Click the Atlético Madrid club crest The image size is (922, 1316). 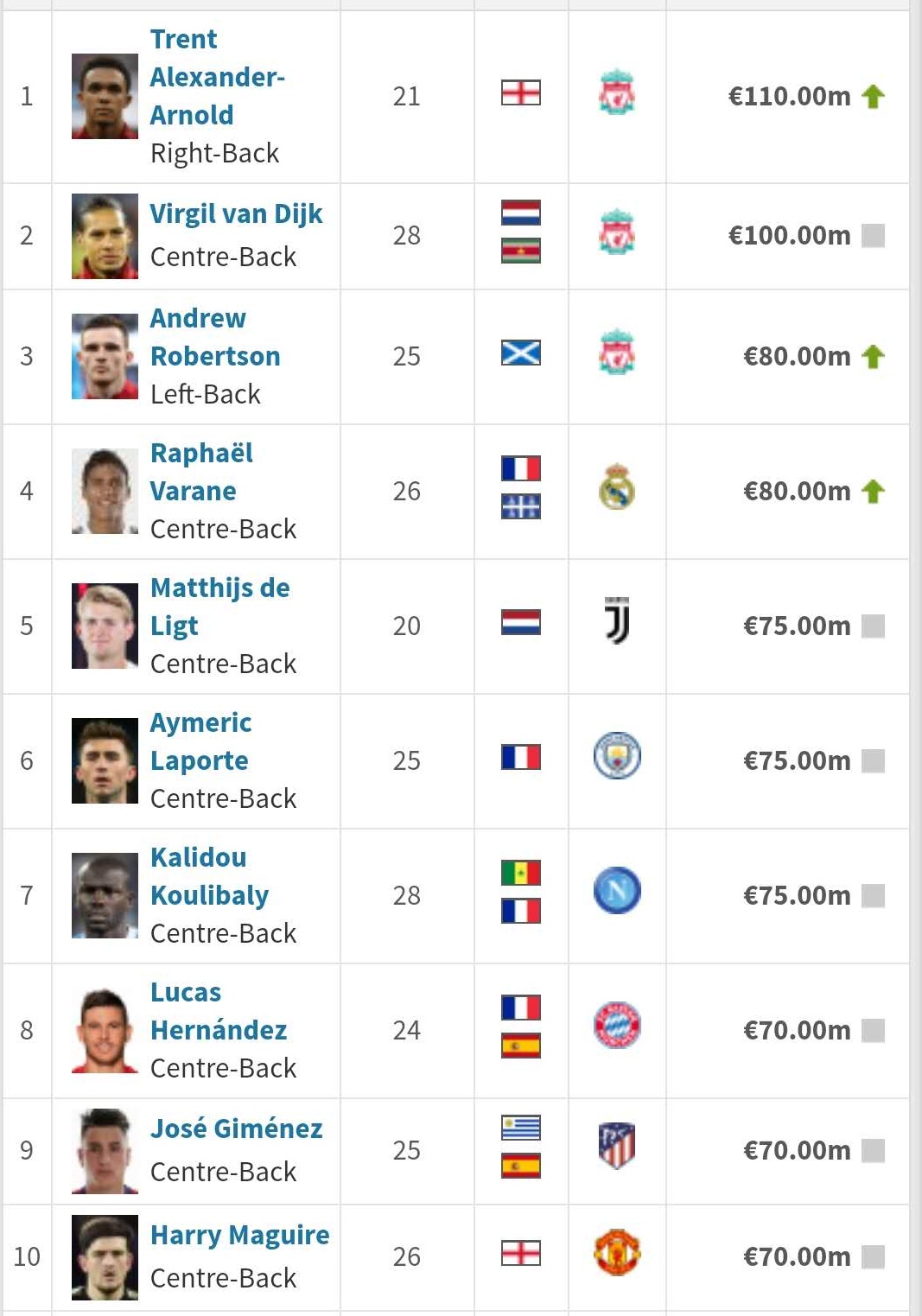coord(616,1146)
